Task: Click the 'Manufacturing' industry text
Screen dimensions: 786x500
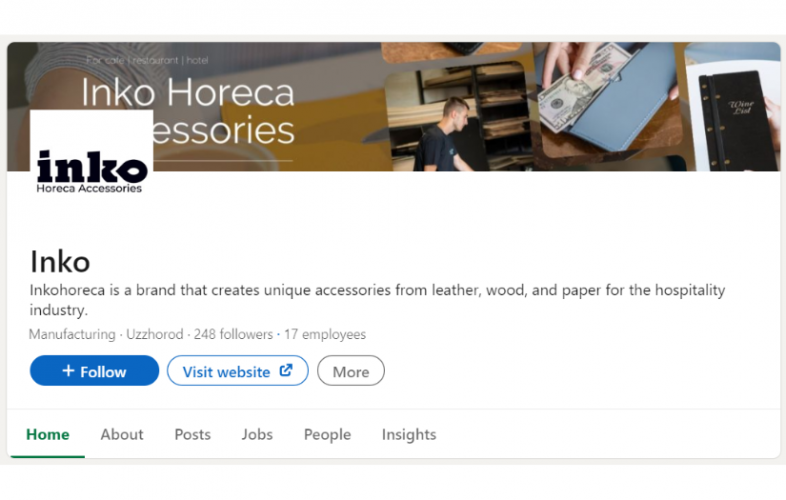Action: coord(72,334)
